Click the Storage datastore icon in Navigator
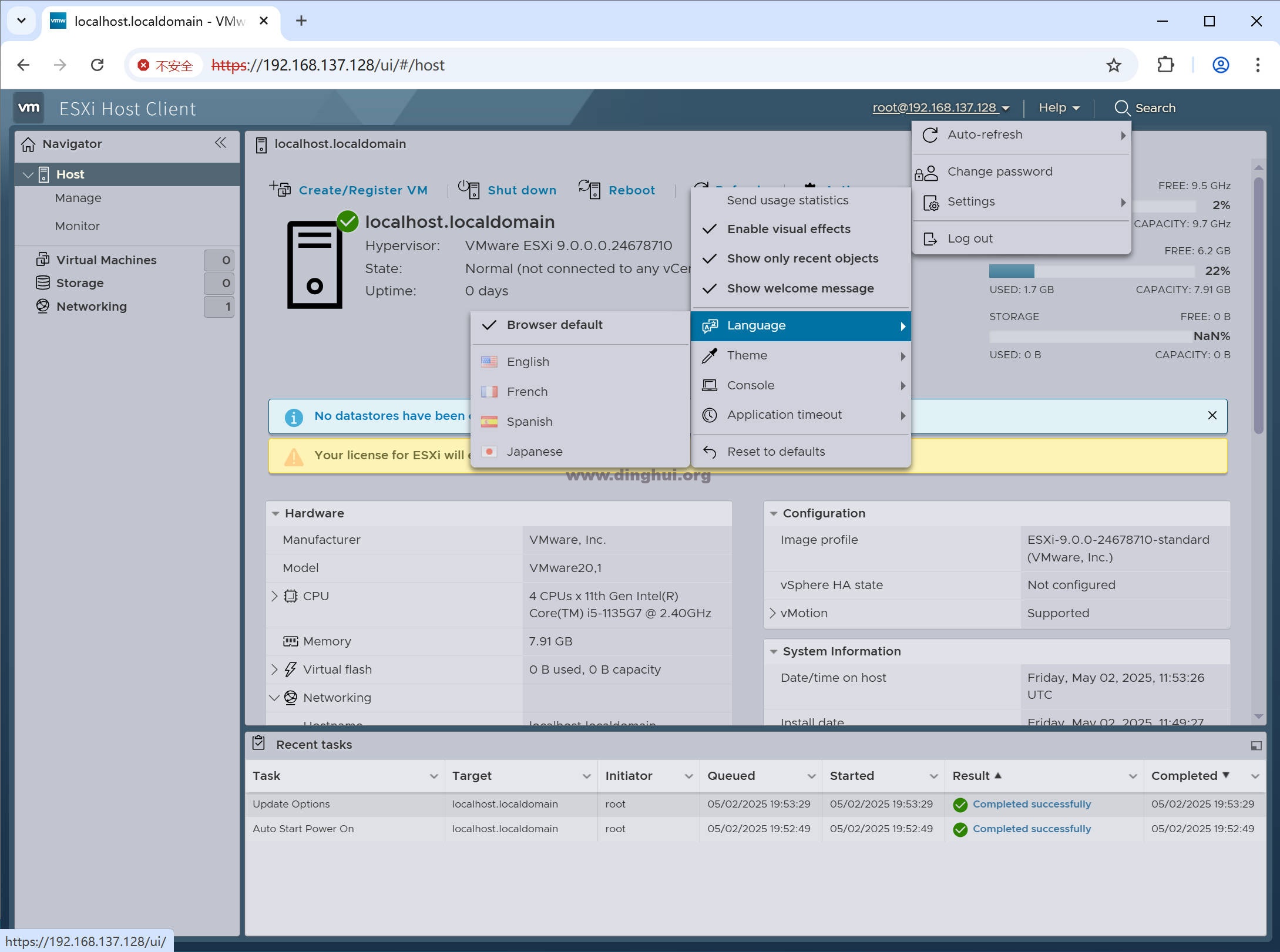Screen dimensions: 1280x952 pos(42,283)
